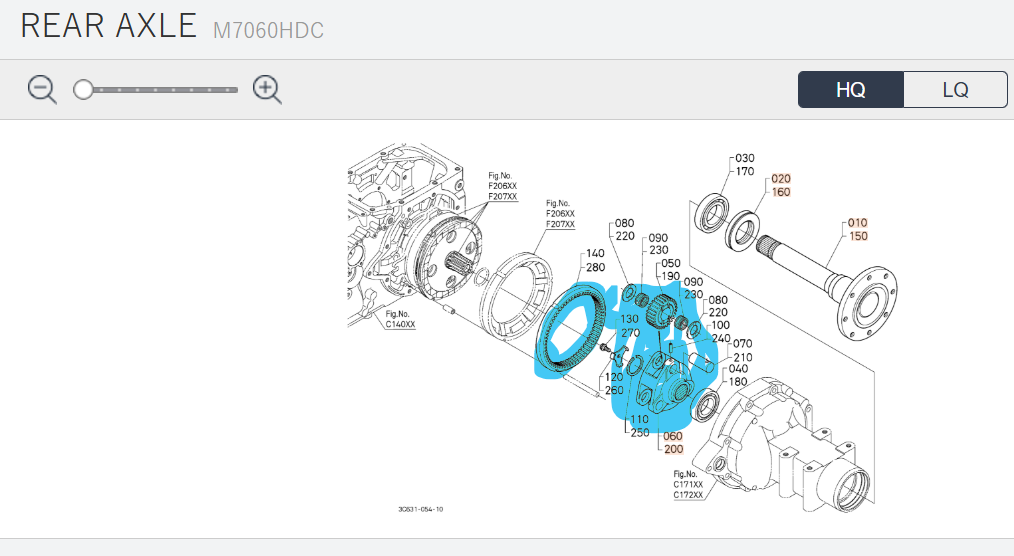Click part number 070 label
Screen dimensions: 1014x556
point(742,344)
